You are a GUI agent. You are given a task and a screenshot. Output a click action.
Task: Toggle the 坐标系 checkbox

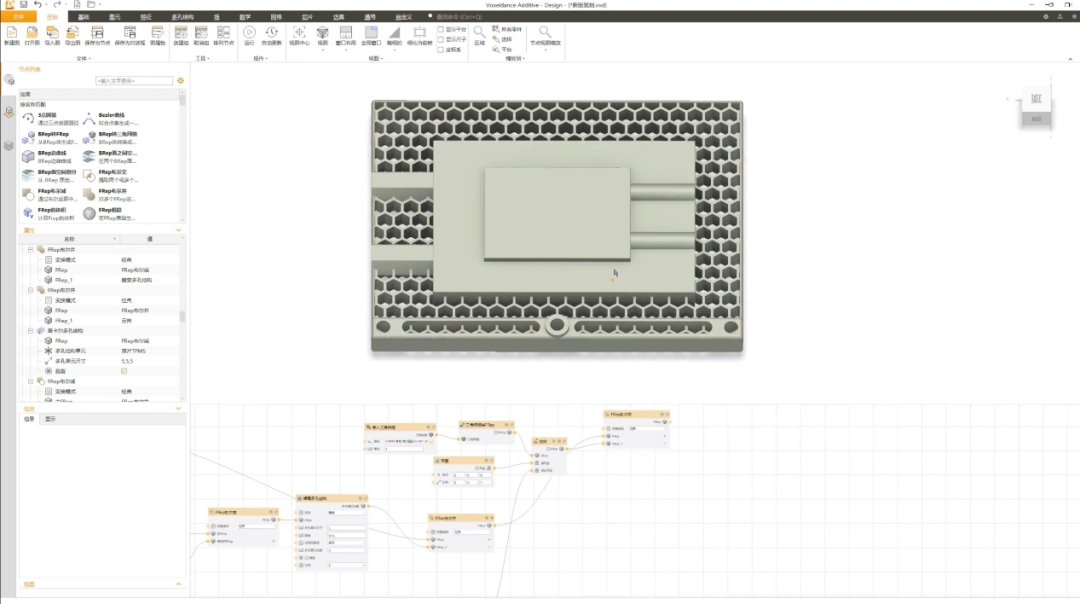click(441, 50)
